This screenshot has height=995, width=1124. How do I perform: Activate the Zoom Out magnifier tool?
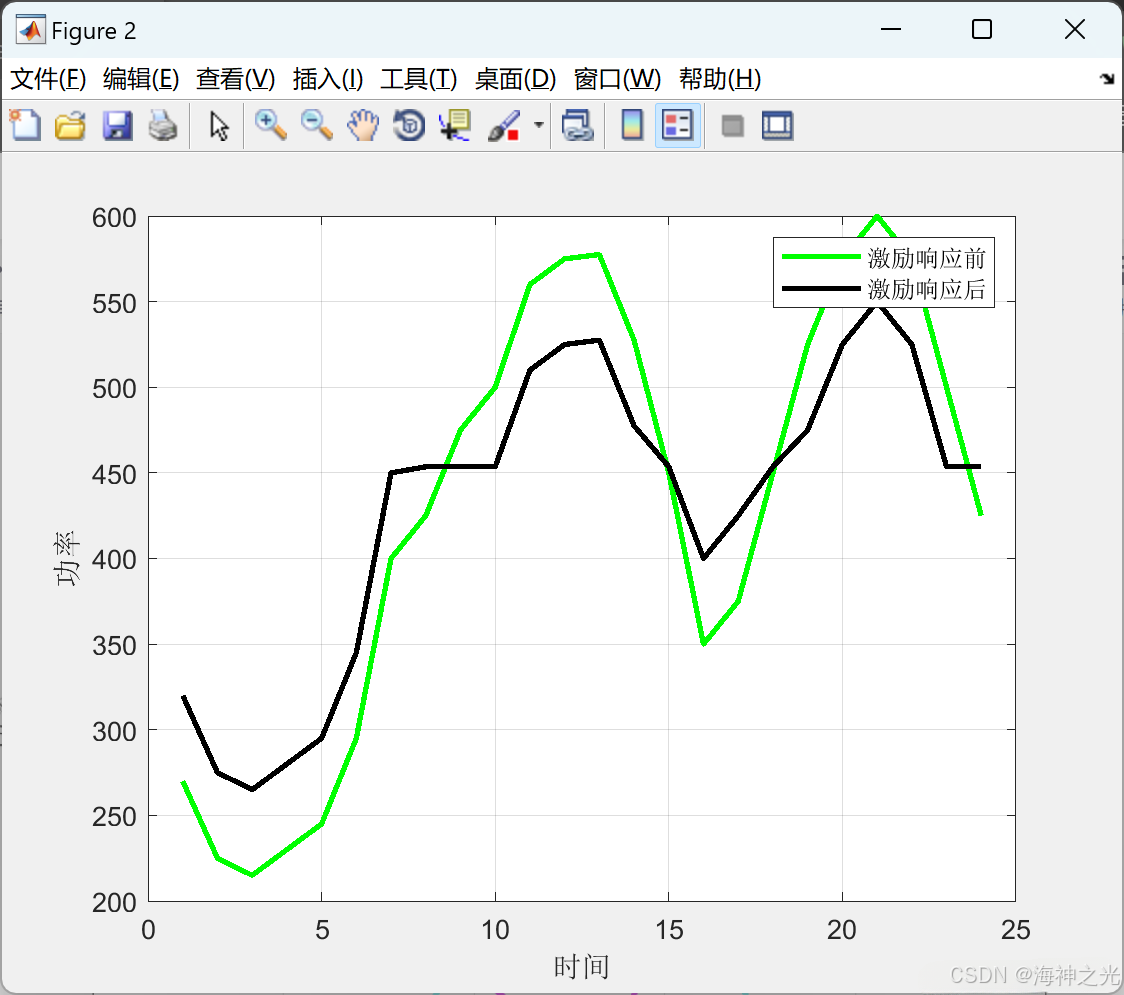pyautogui.click(x=316, y=125)
